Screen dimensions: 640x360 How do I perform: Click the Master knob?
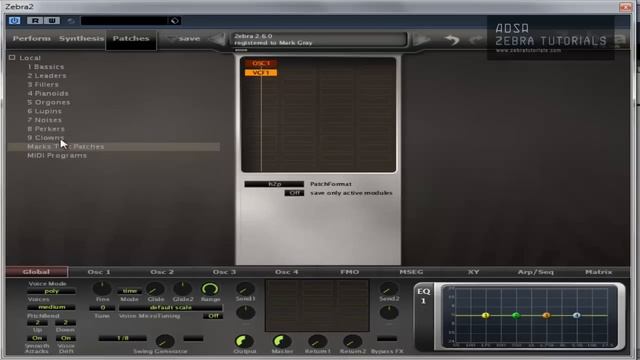pyautogui.click(x=281, y=341)
